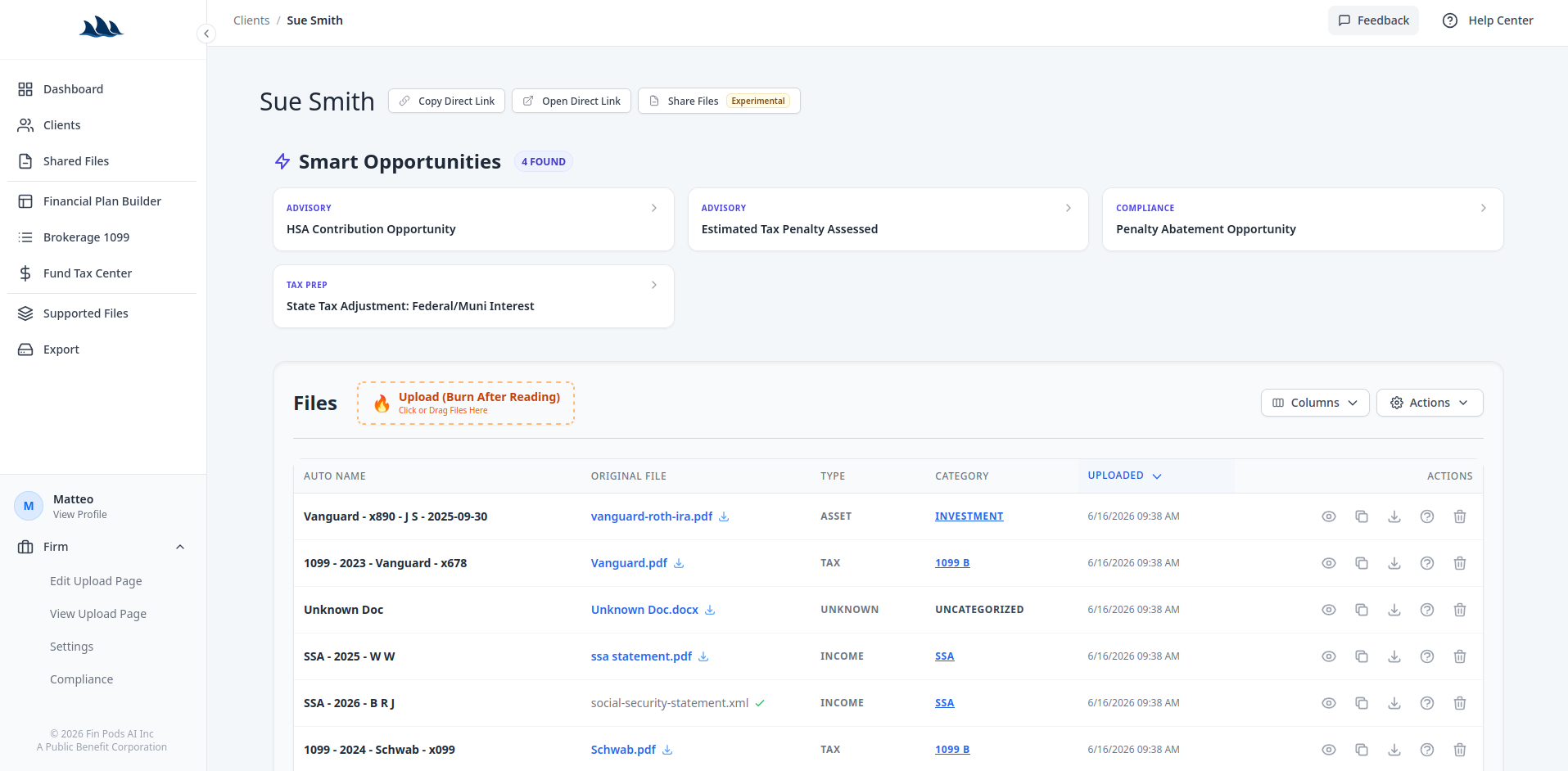Image resolution: width=1568 pixels, height=771 pixels.
Task: Copy the Vanguard x890 row
Action: point(1362,516)
